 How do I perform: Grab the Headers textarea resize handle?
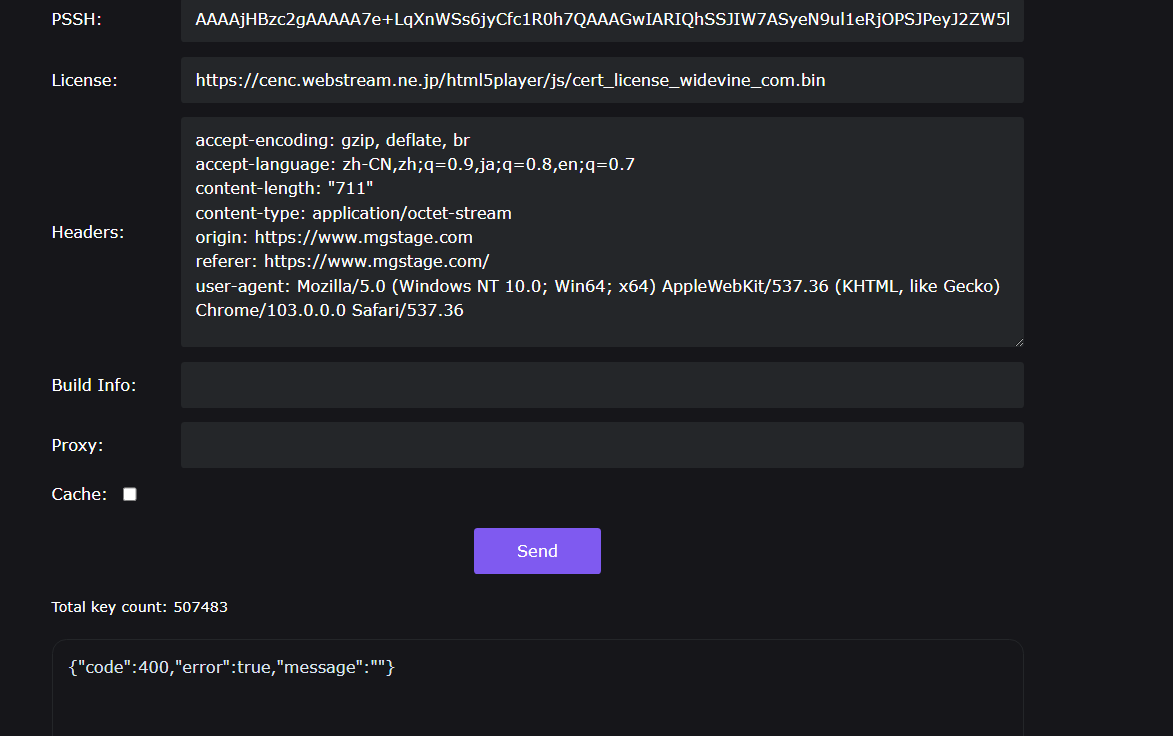click(1018, 341)
